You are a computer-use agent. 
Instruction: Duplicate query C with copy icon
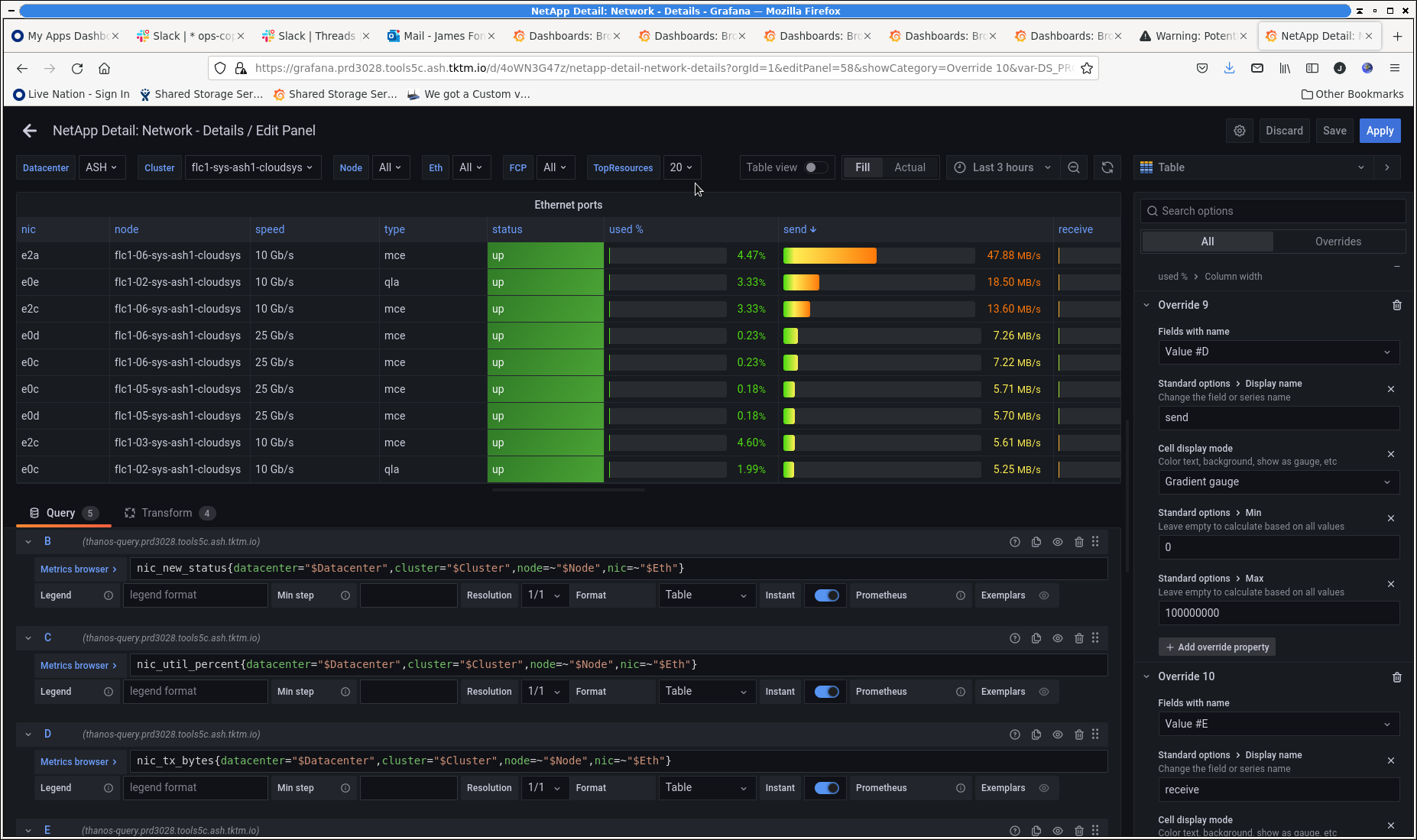click(1036, 638)
